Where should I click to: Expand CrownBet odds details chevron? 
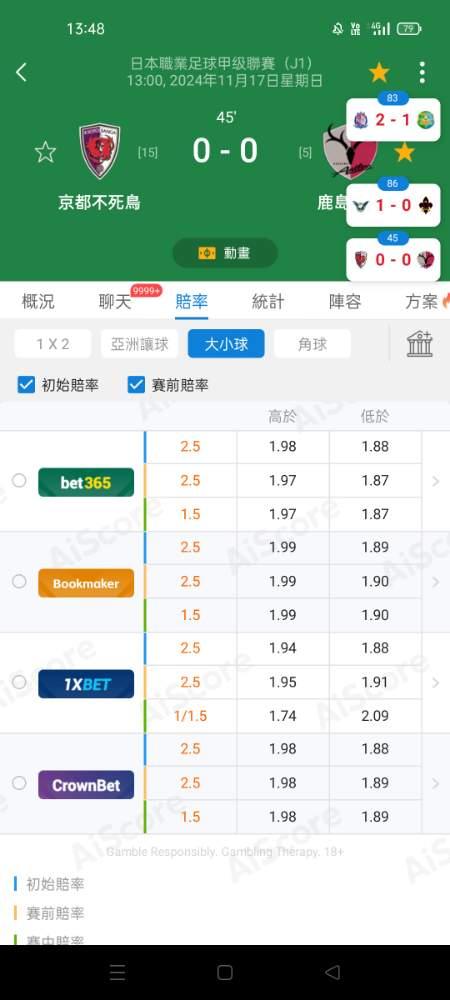(x=436, y=783)
